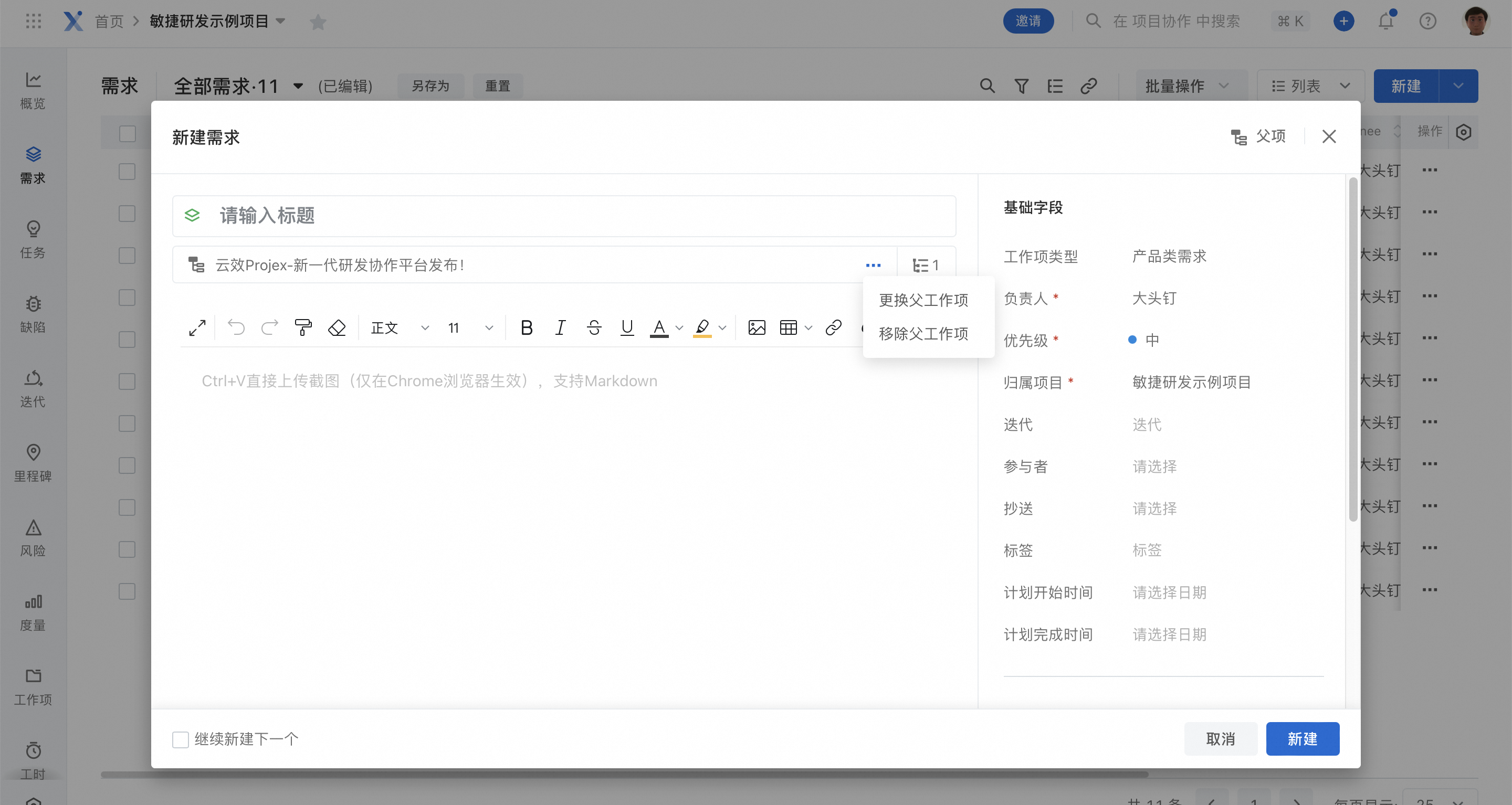Open the help question mark
Viewport: 1512px width, 805px height.
pyautogui.click(x=1427, y=21)
